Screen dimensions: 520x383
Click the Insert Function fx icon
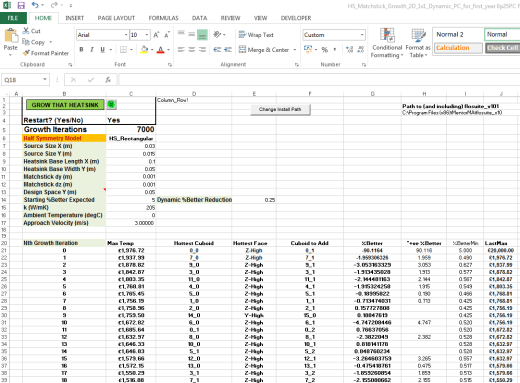(108, 80)
